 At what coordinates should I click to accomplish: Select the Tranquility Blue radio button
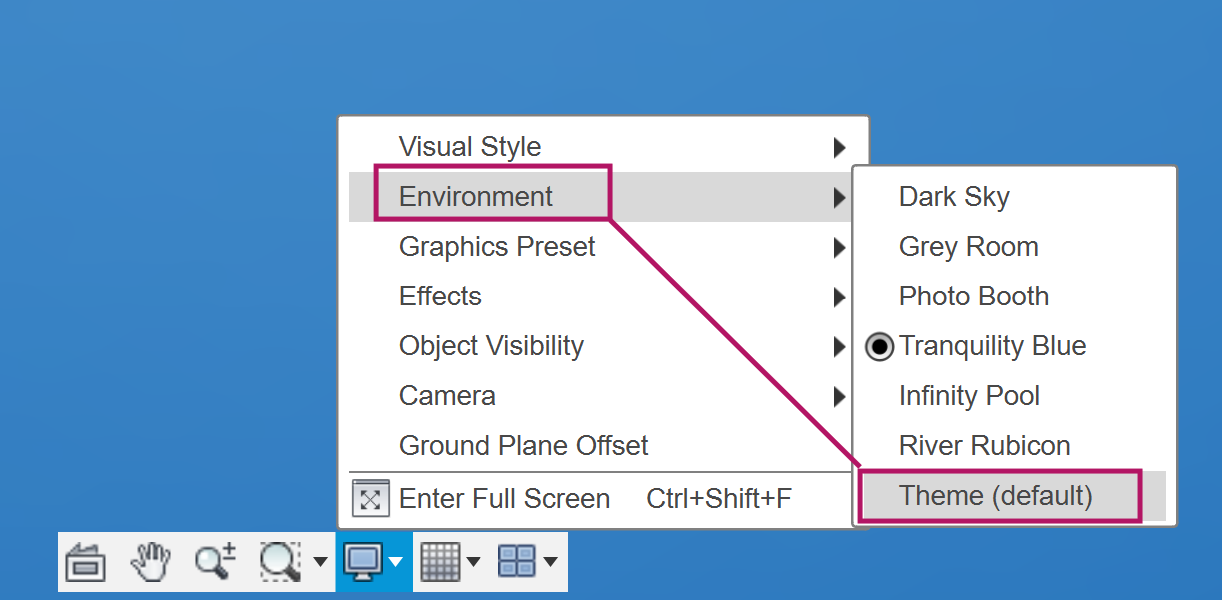coord(879,347)
